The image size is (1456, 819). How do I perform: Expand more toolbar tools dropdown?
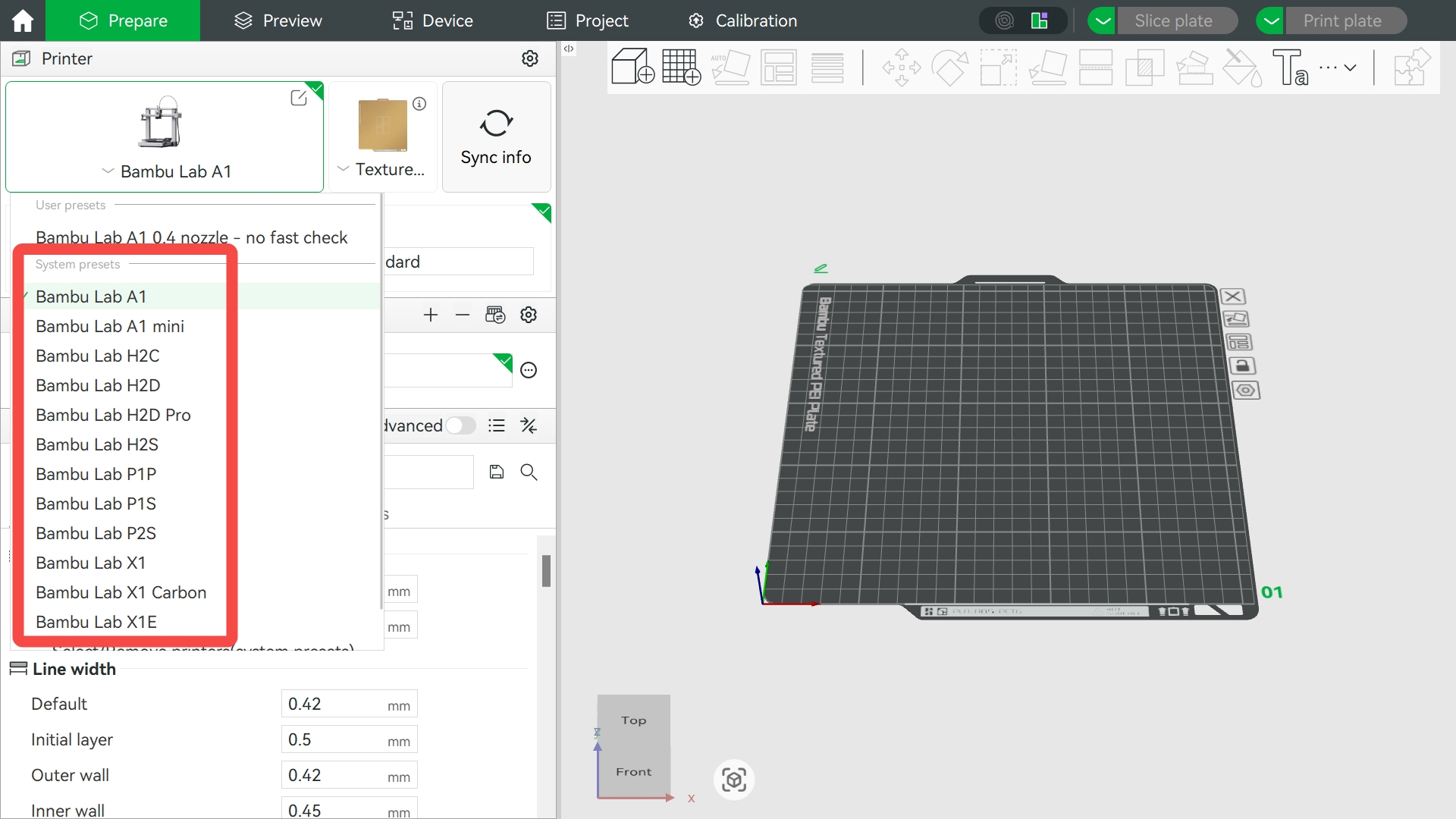pos(1338,67)
